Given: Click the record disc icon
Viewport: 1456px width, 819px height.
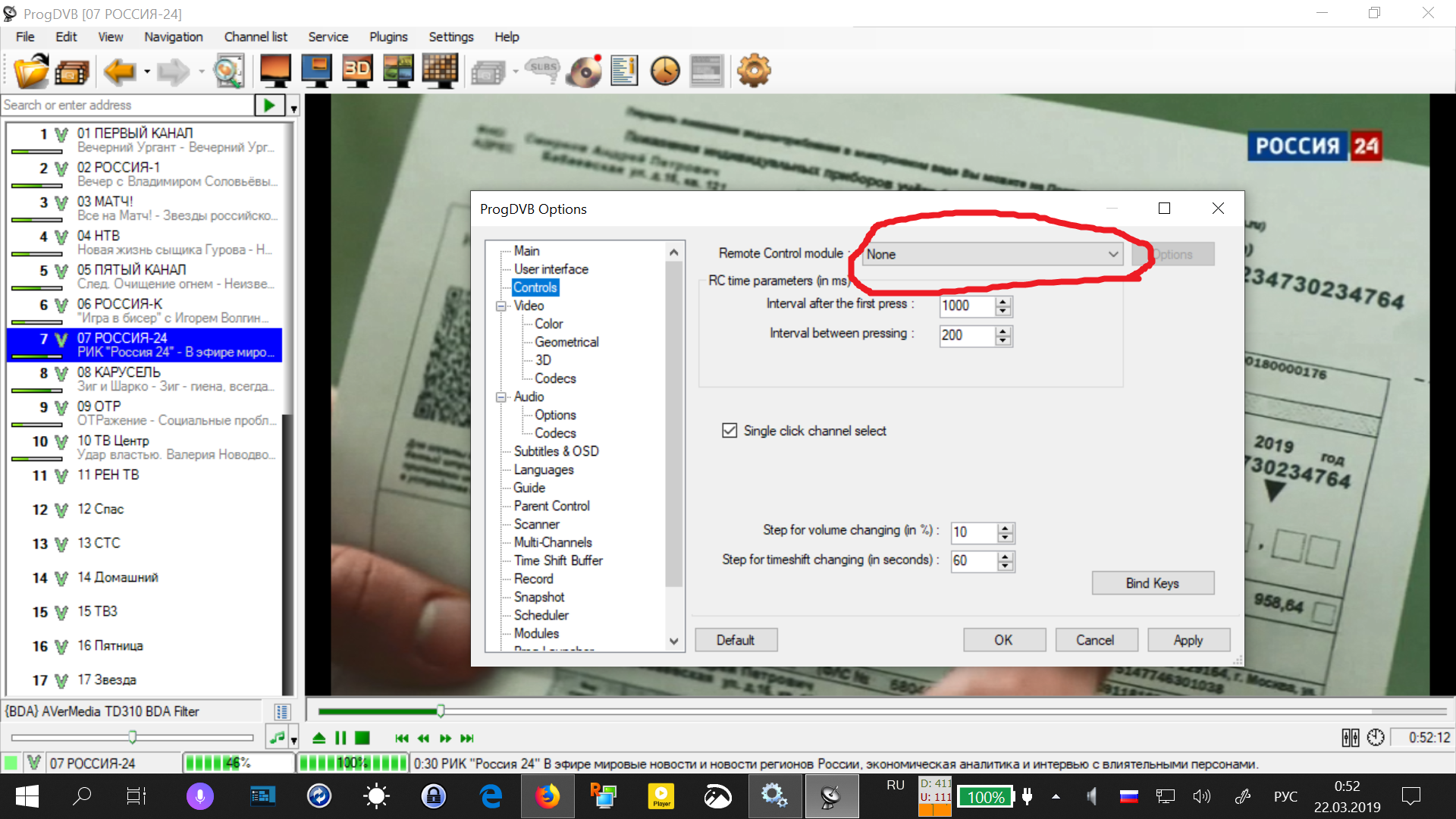Looking at the screenshot, I should (x=584, y=71).
